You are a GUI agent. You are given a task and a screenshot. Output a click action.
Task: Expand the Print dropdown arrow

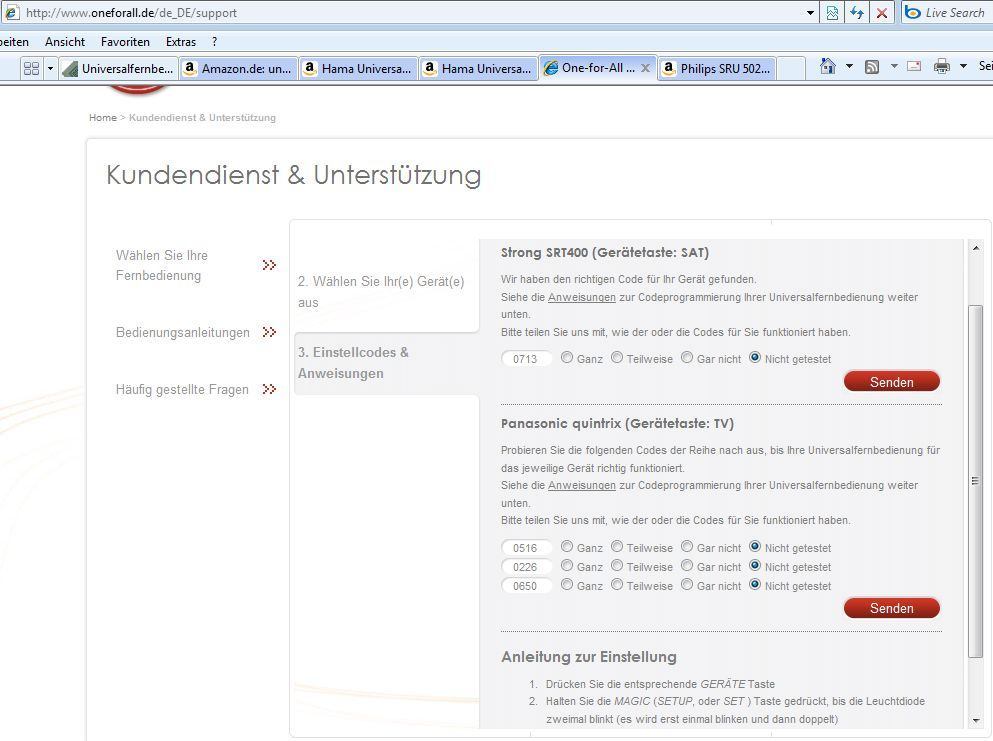tap(963, 66)
